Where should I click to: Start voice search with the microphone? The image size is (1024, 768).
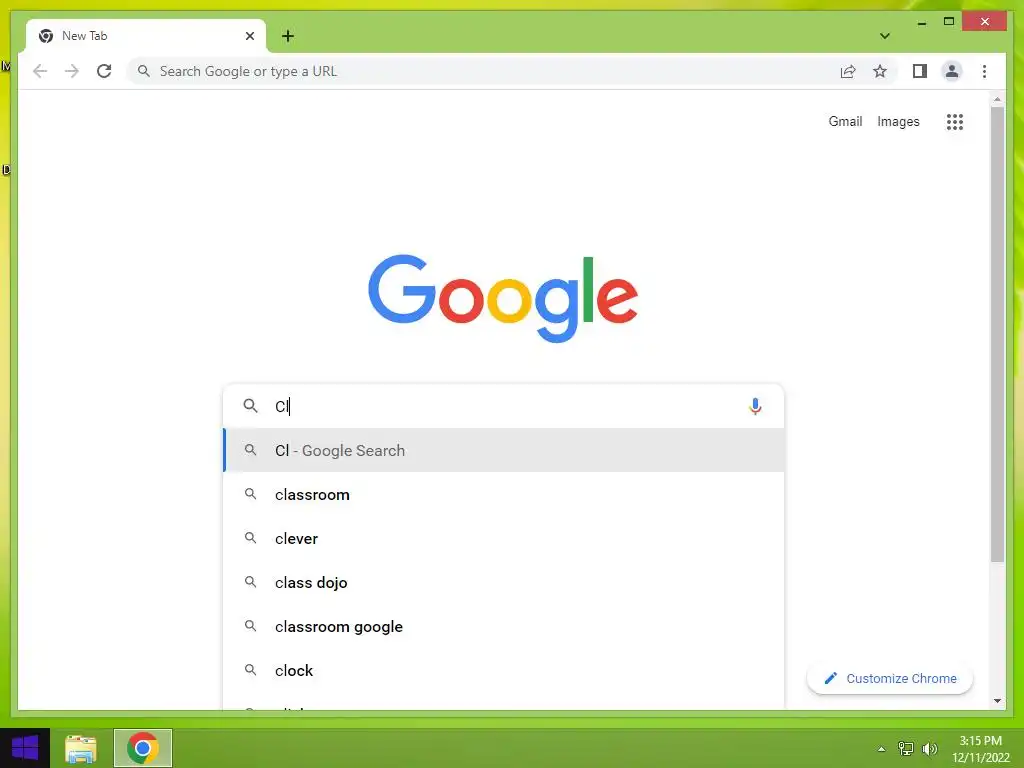click(755, 406)
